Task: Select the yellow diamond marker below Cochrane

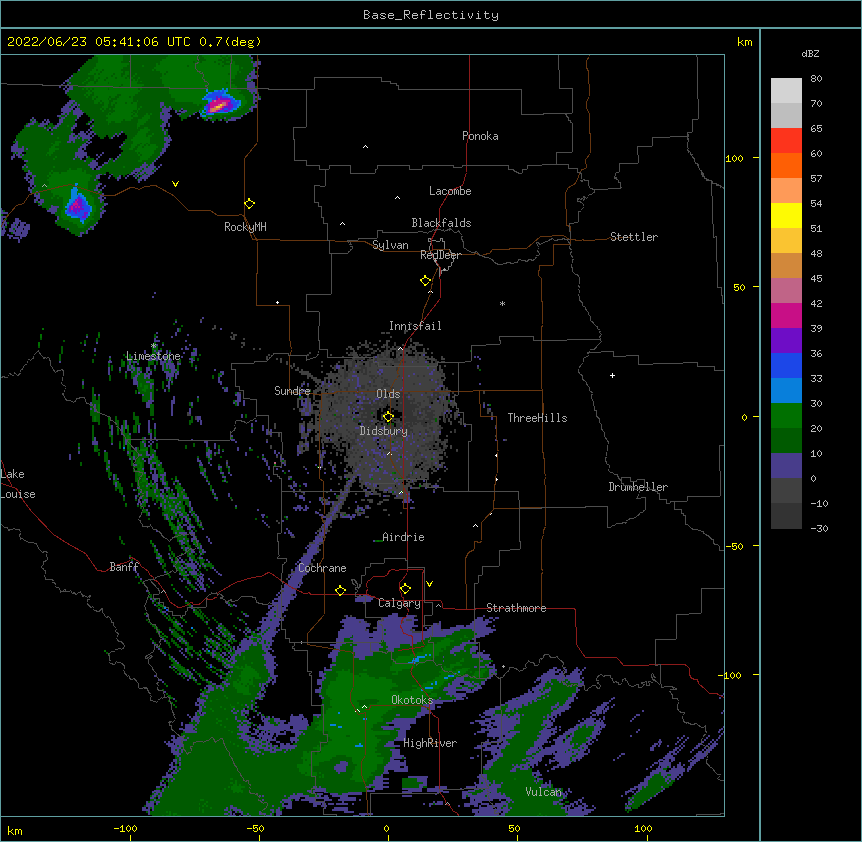Action: pyautogui.click(x=340, y=590)
